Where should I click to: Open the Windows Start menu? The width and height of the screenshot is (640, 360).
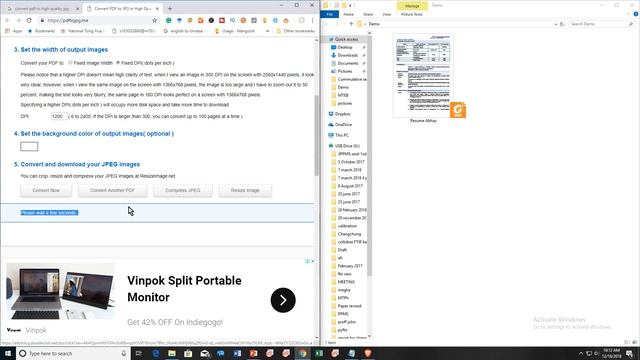(x=8, y=353)
